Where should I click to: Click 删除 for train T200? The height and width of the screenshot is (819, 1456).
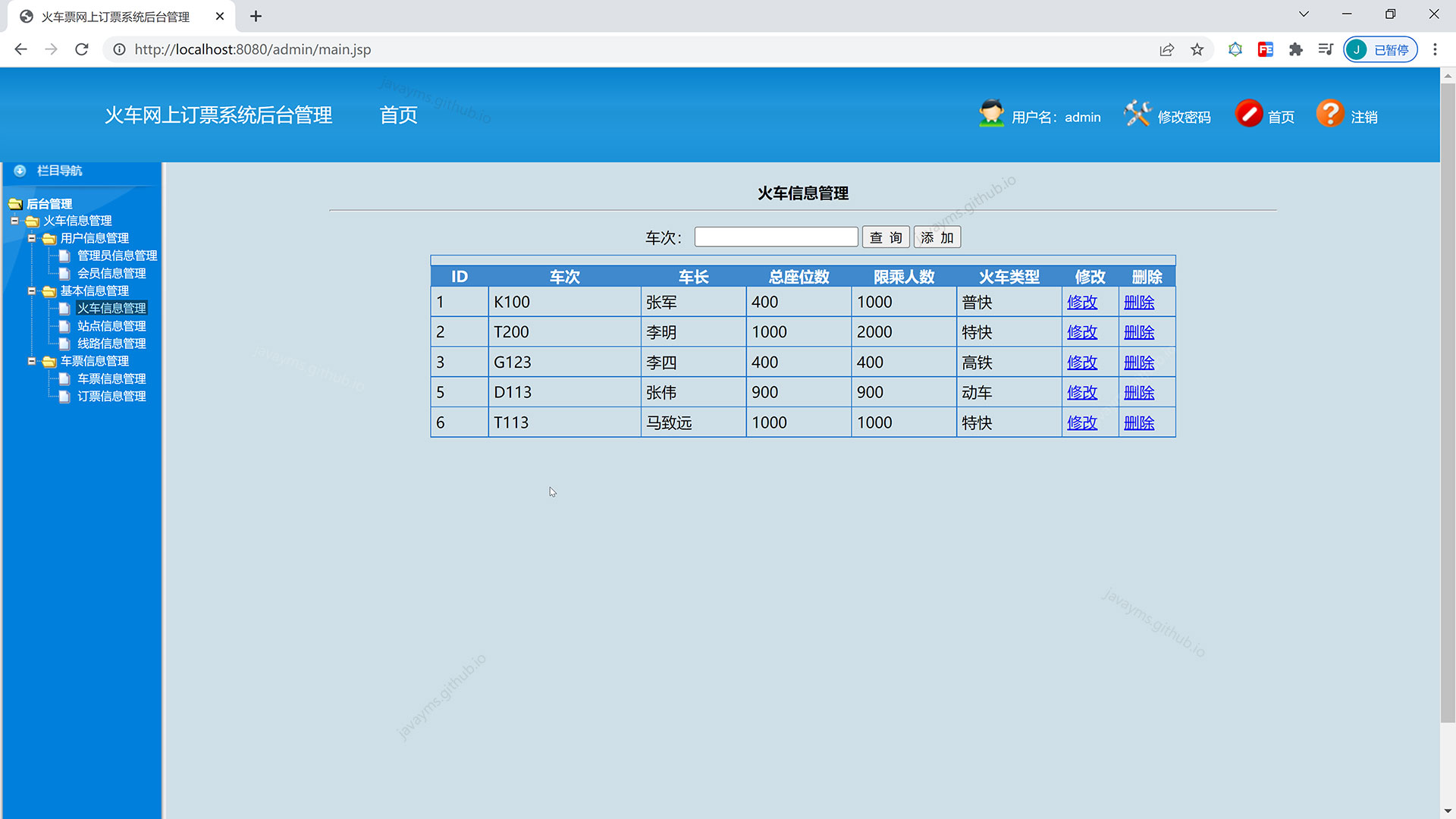(x=1139, y=332)
